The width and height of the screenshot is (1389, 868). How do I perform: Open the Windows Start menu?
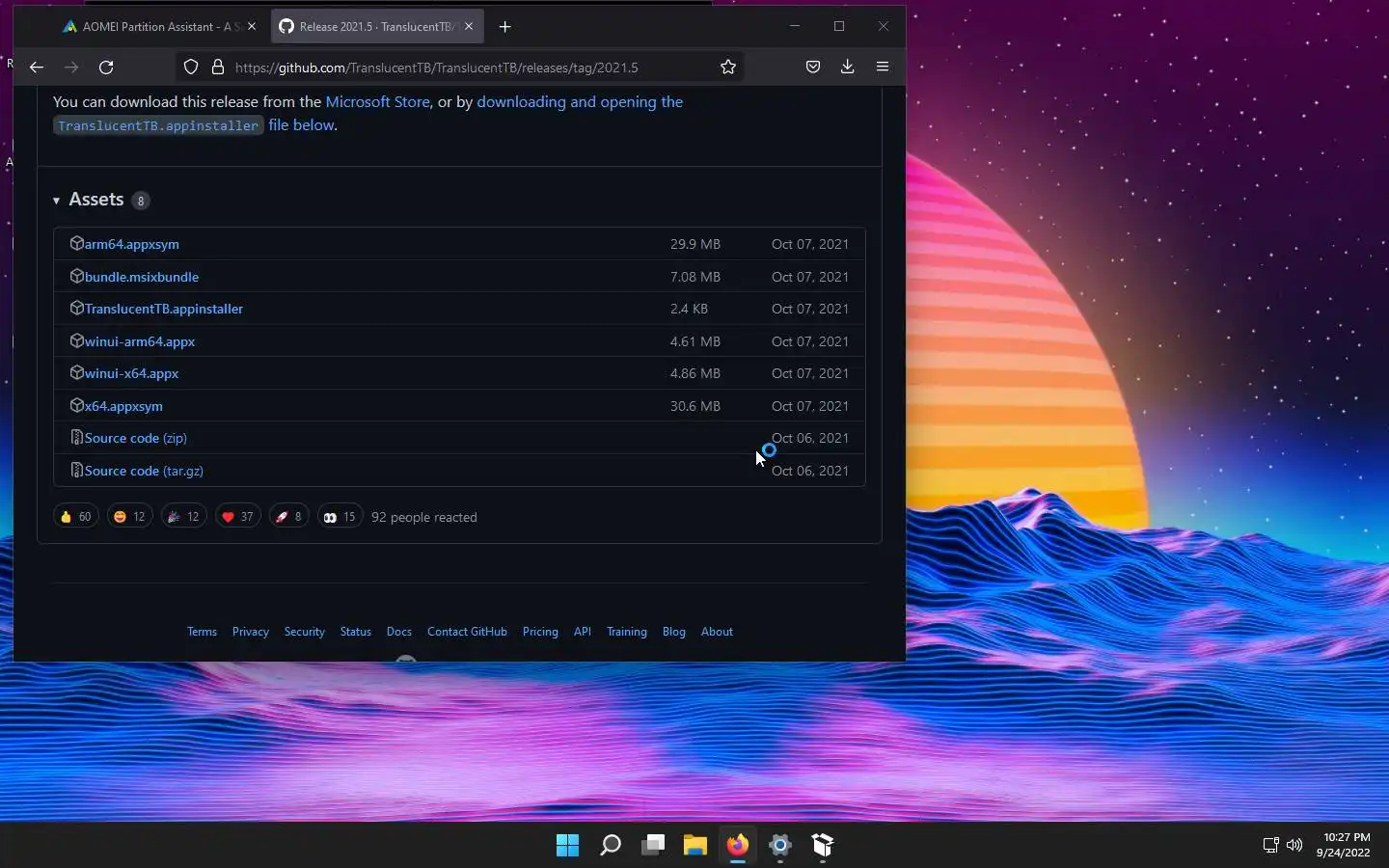tap(567, 846)
